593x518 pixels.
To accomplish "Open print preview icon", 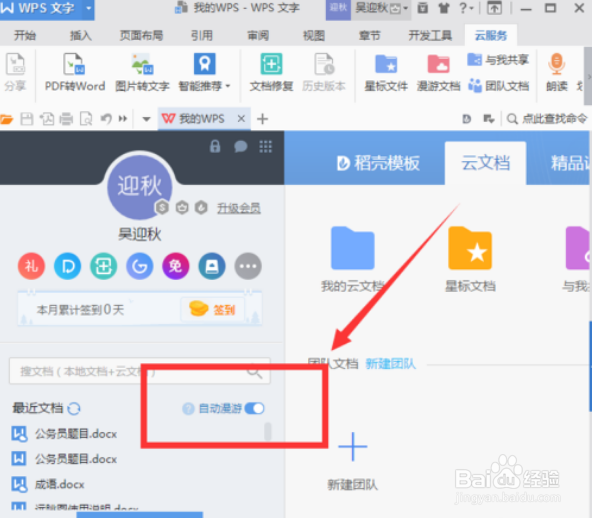I will 86,119.
